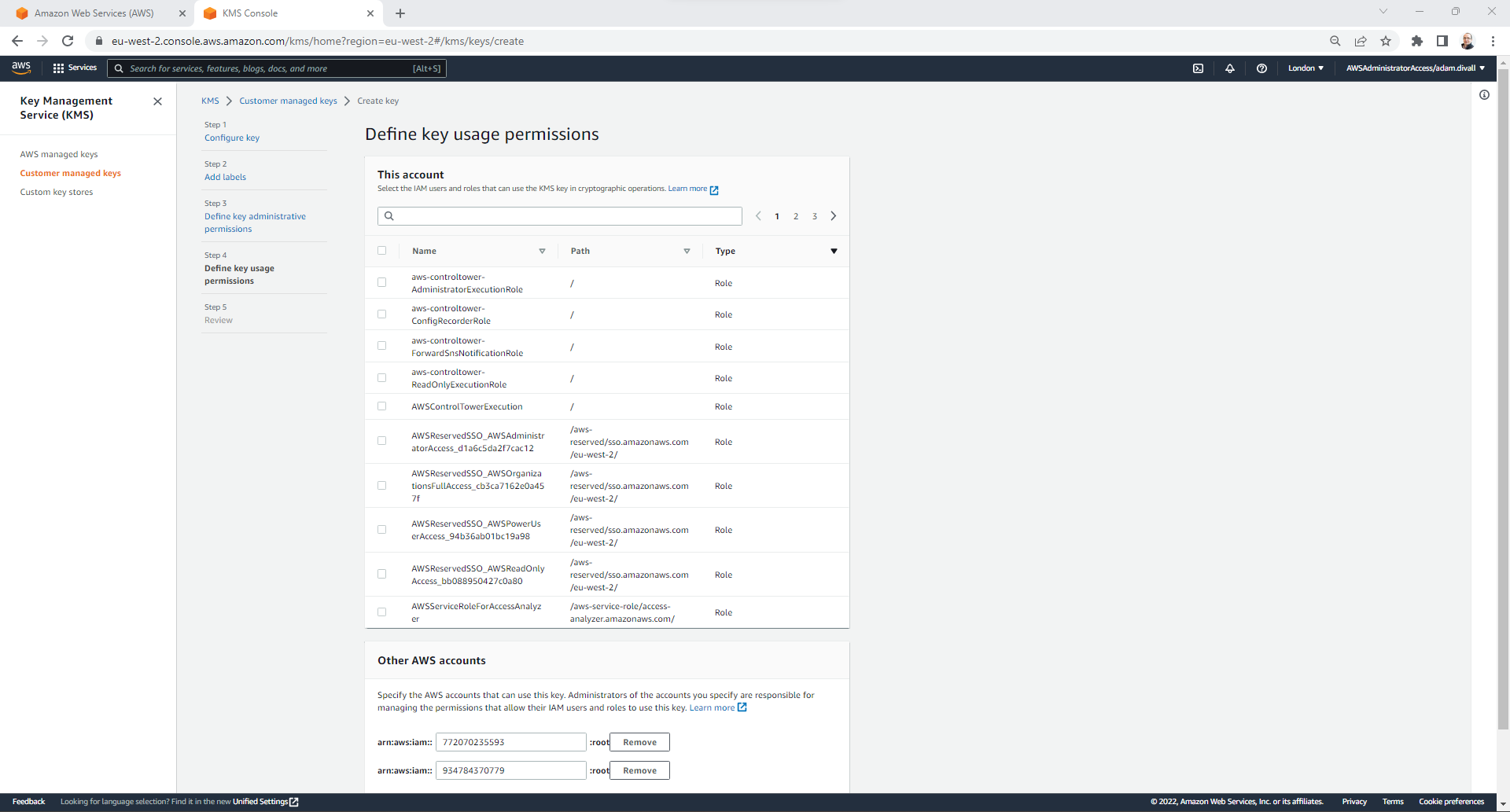Check AWSServiceRoleForAccessAnalyzer role
Image resolution: width=1510 pixels, height=812 pixels.
click(382, 612)
